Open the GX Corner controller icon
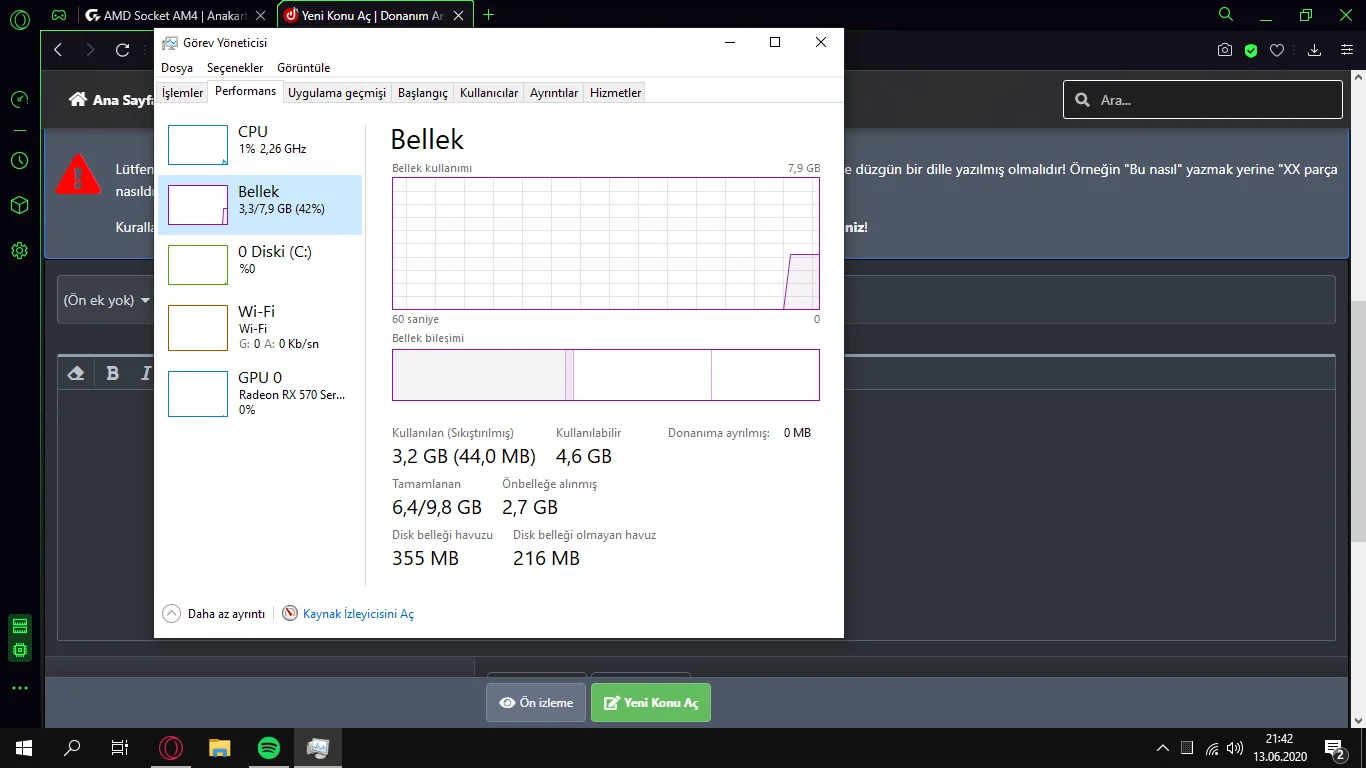Viewport: 1366px width, 768px height. coord(59,15)
